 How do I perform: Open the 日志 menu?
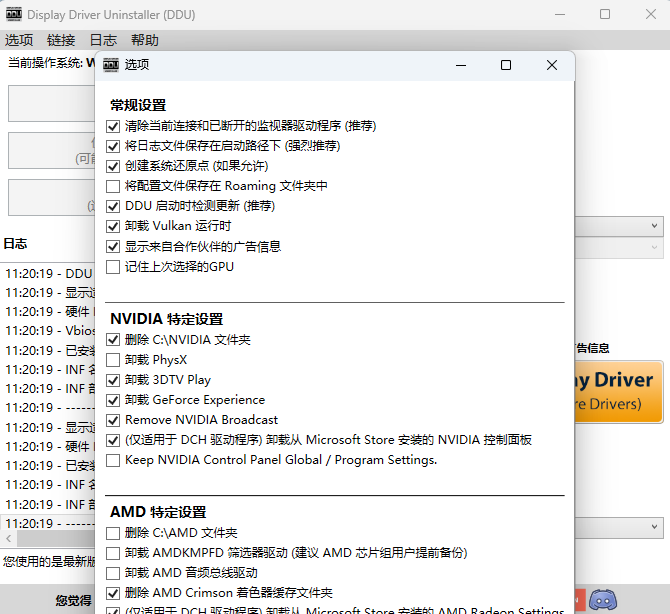(x=103, y=40)
